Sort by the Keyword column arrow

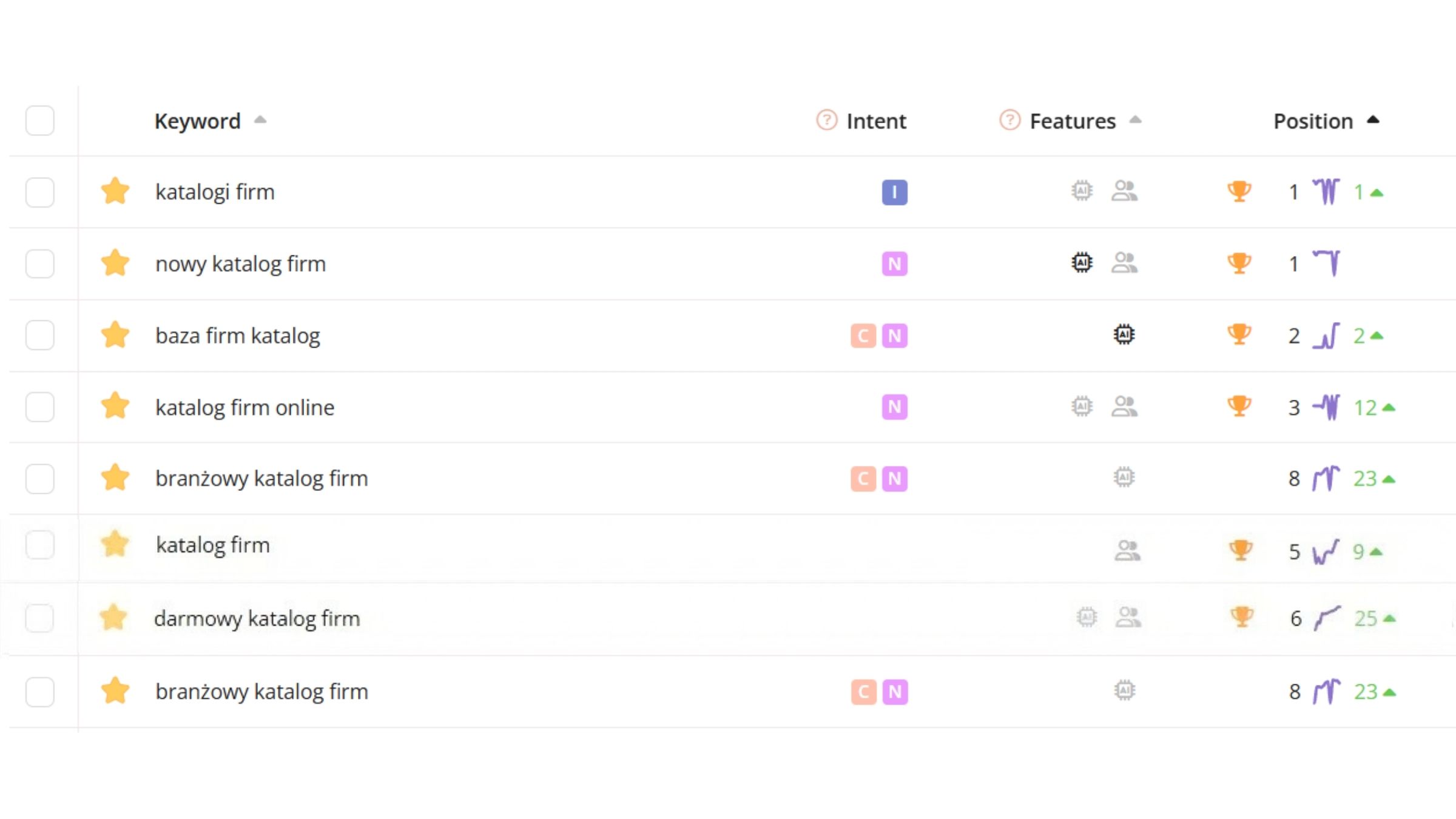pos(260,120)
